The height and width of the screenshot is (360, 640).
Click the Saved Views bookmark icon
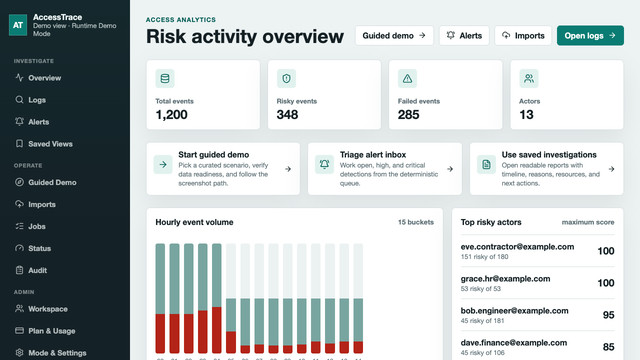point(19,144)
